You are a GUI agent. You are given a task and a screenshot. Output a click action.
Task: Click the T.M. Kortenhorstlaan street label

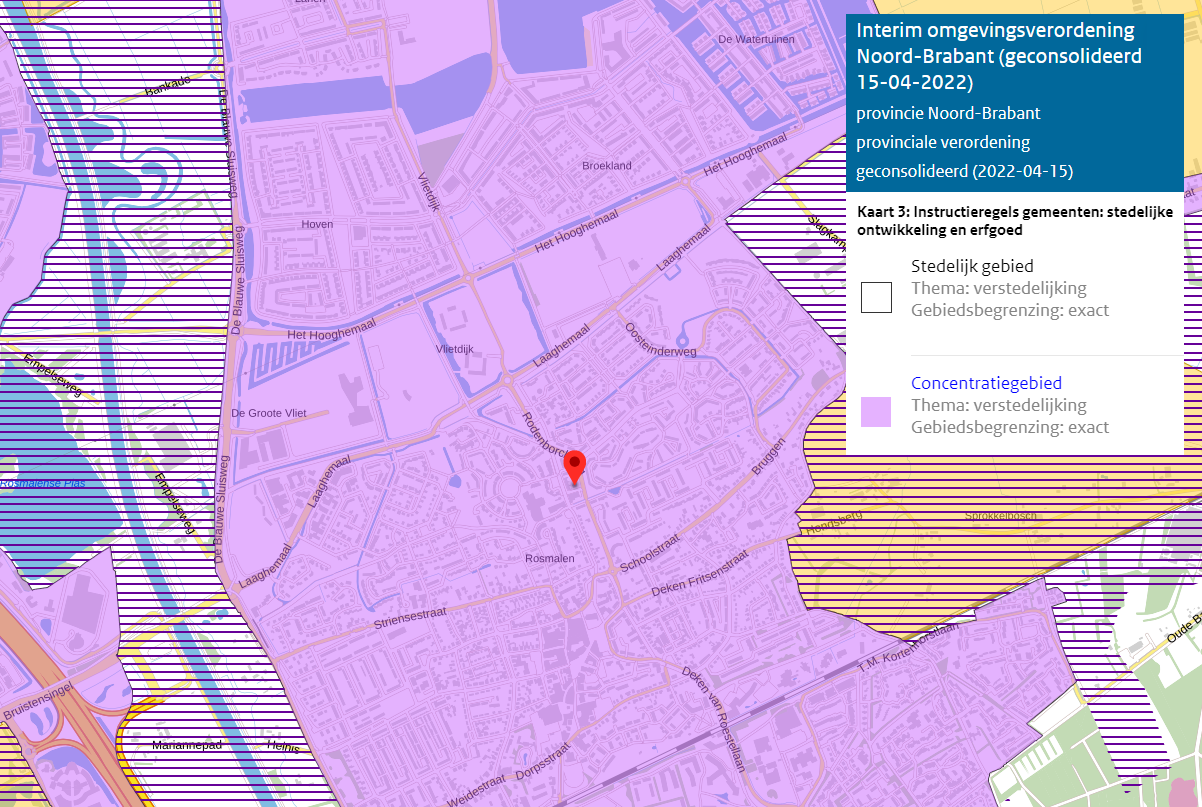[x=909, y=648]
